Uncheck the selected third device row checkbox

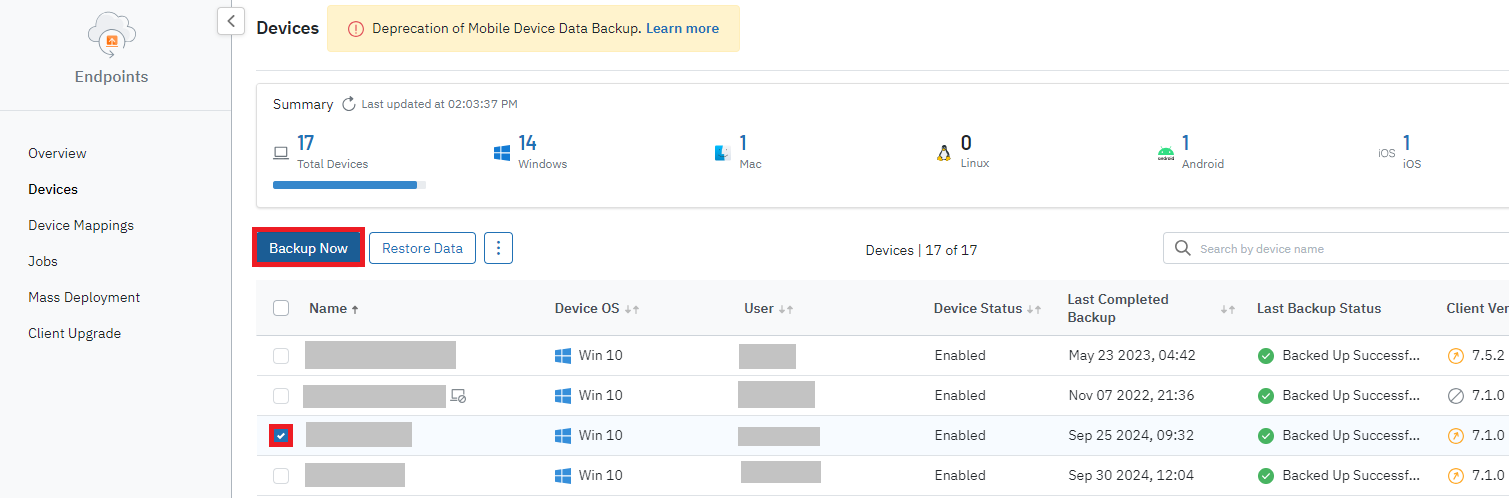click(281, 435)
